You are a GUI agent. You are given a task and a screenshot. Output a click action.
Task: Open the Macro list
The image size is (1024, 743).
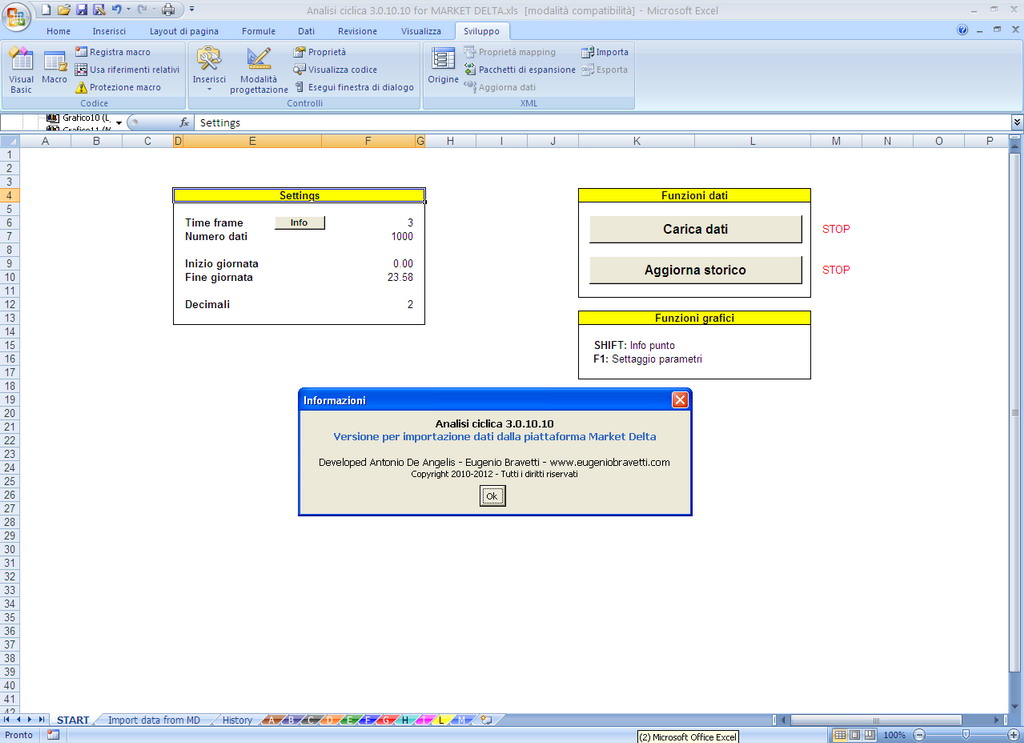coord(54,66)
